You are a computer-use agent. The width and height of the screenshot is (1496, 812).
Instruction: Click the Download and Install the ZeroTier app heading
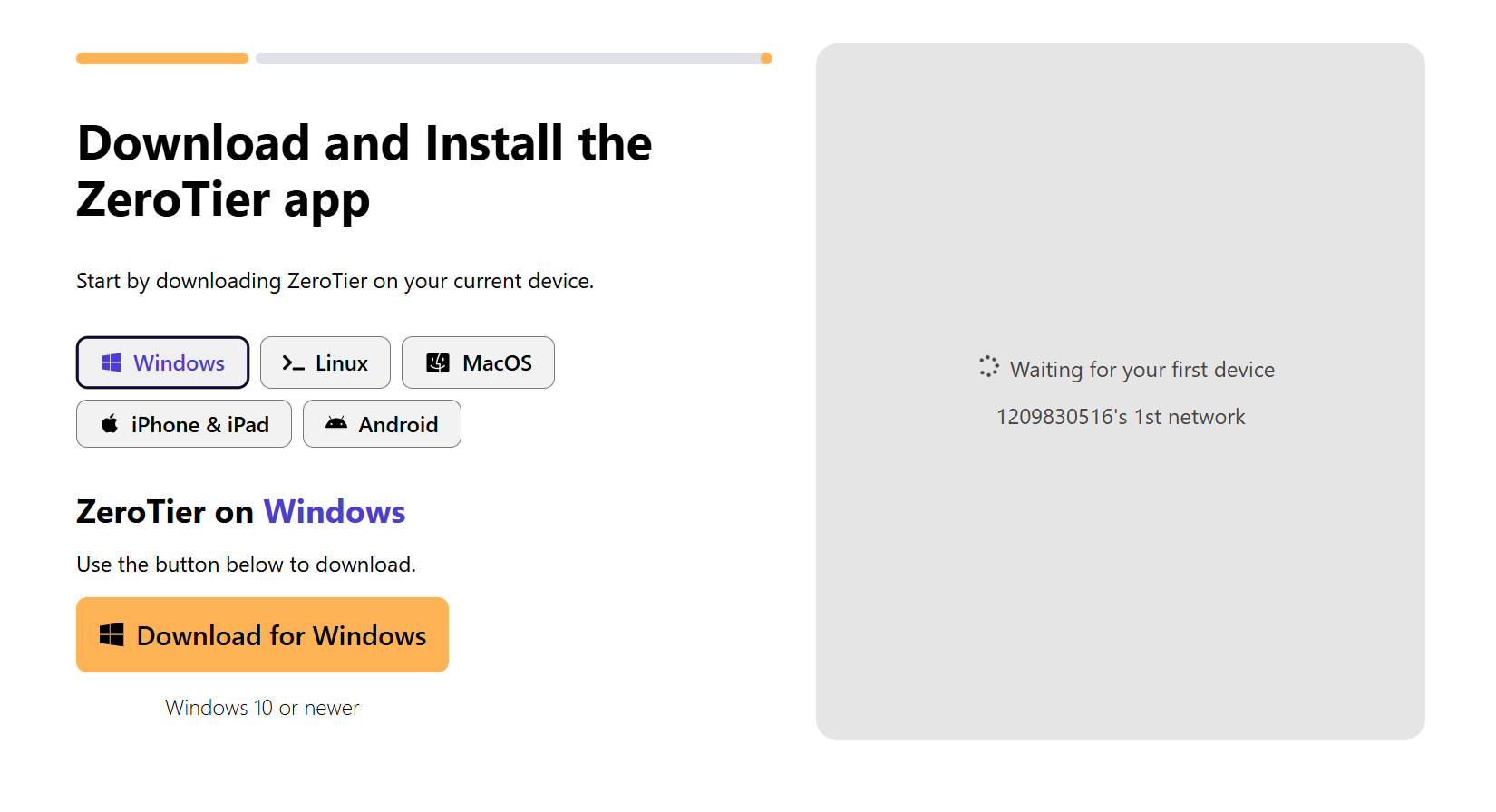pos(364,171)
